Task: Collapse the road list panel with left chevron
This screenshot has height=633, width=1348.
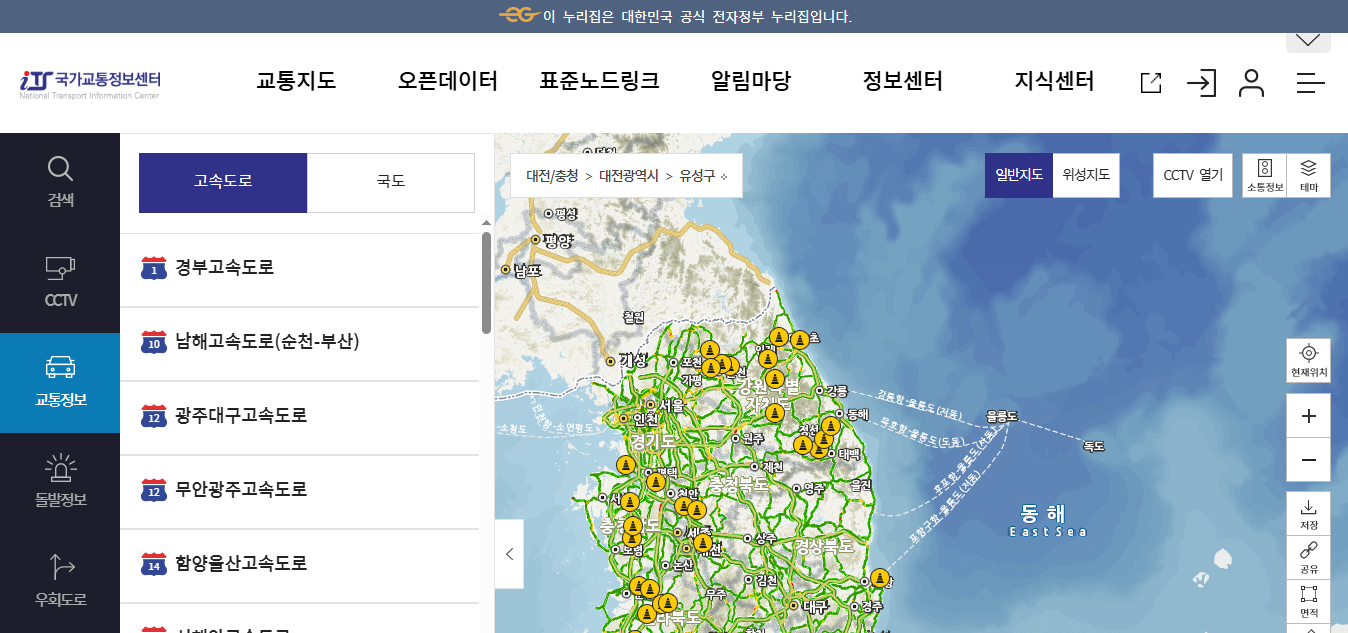Action: [x=509, y=554]
